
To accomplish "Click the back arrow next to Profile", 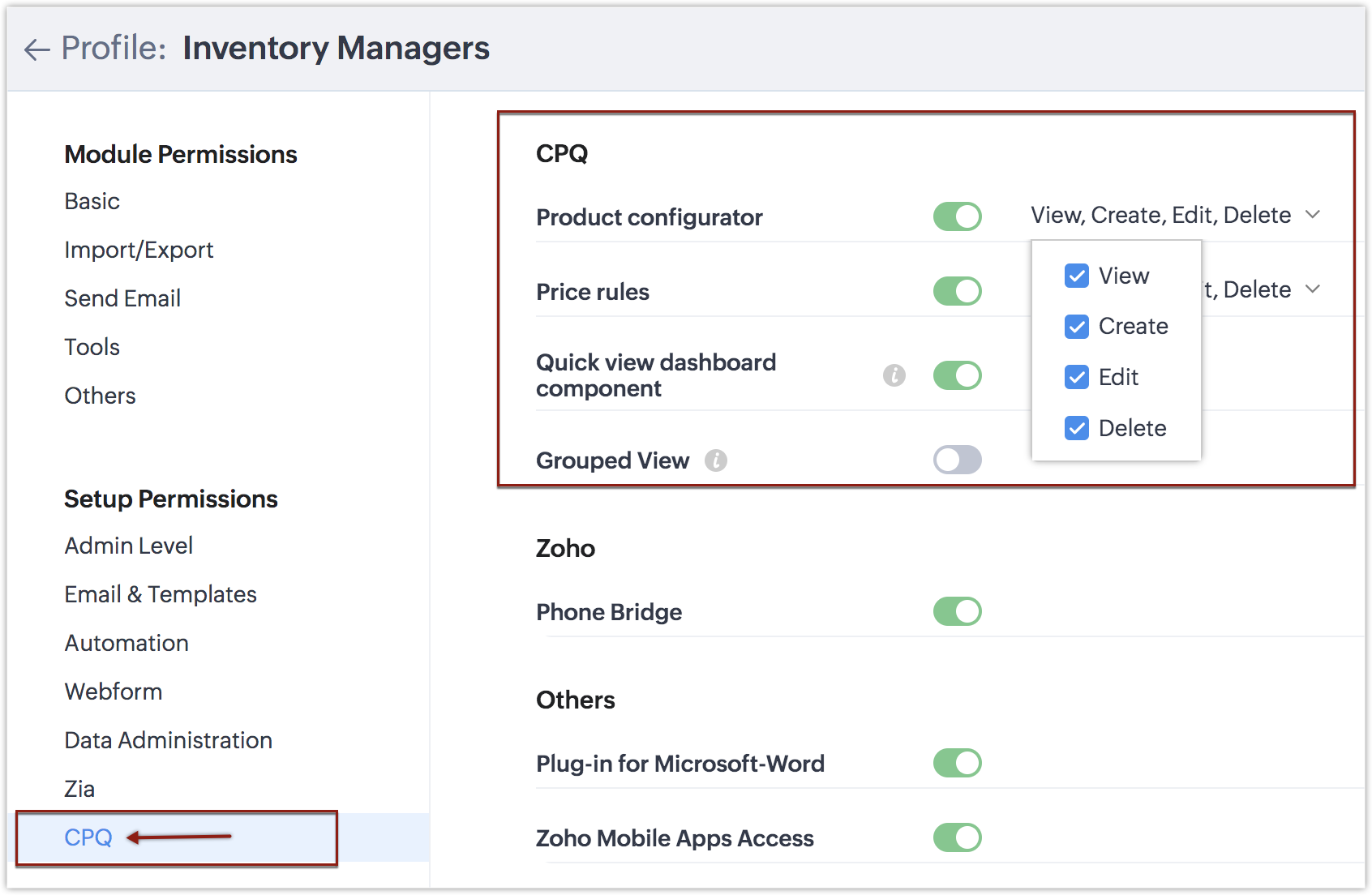I will click(x=36, y=49).
